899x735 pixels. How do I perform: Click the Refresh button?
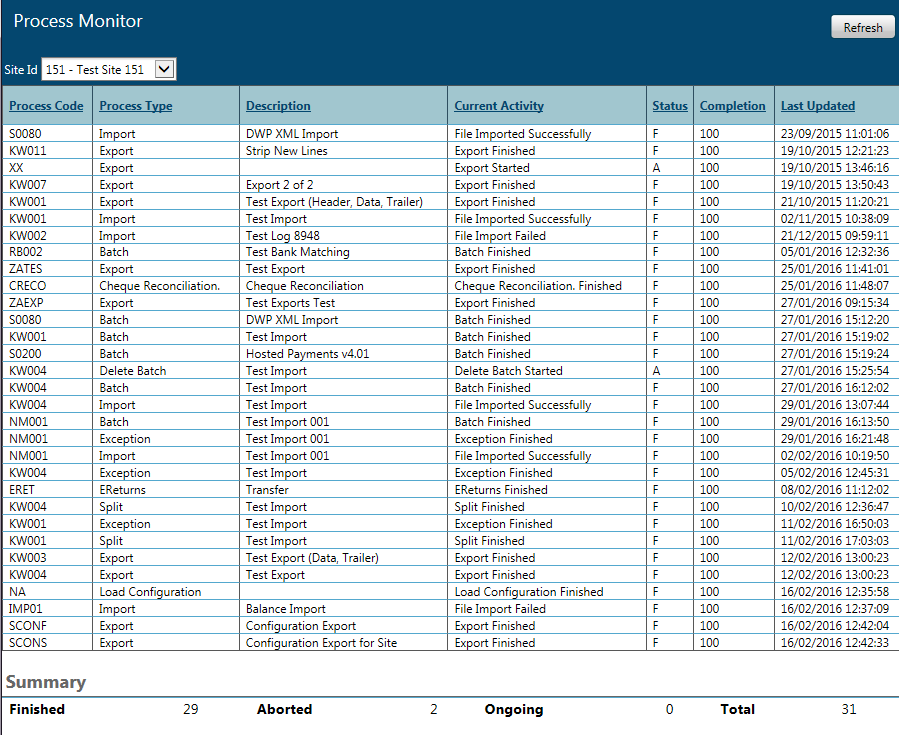(862, 28)
